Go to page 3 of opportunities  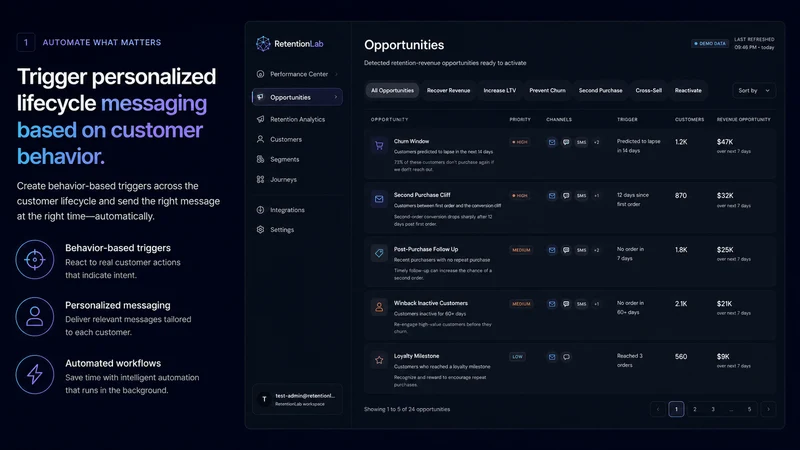point(713,409)
